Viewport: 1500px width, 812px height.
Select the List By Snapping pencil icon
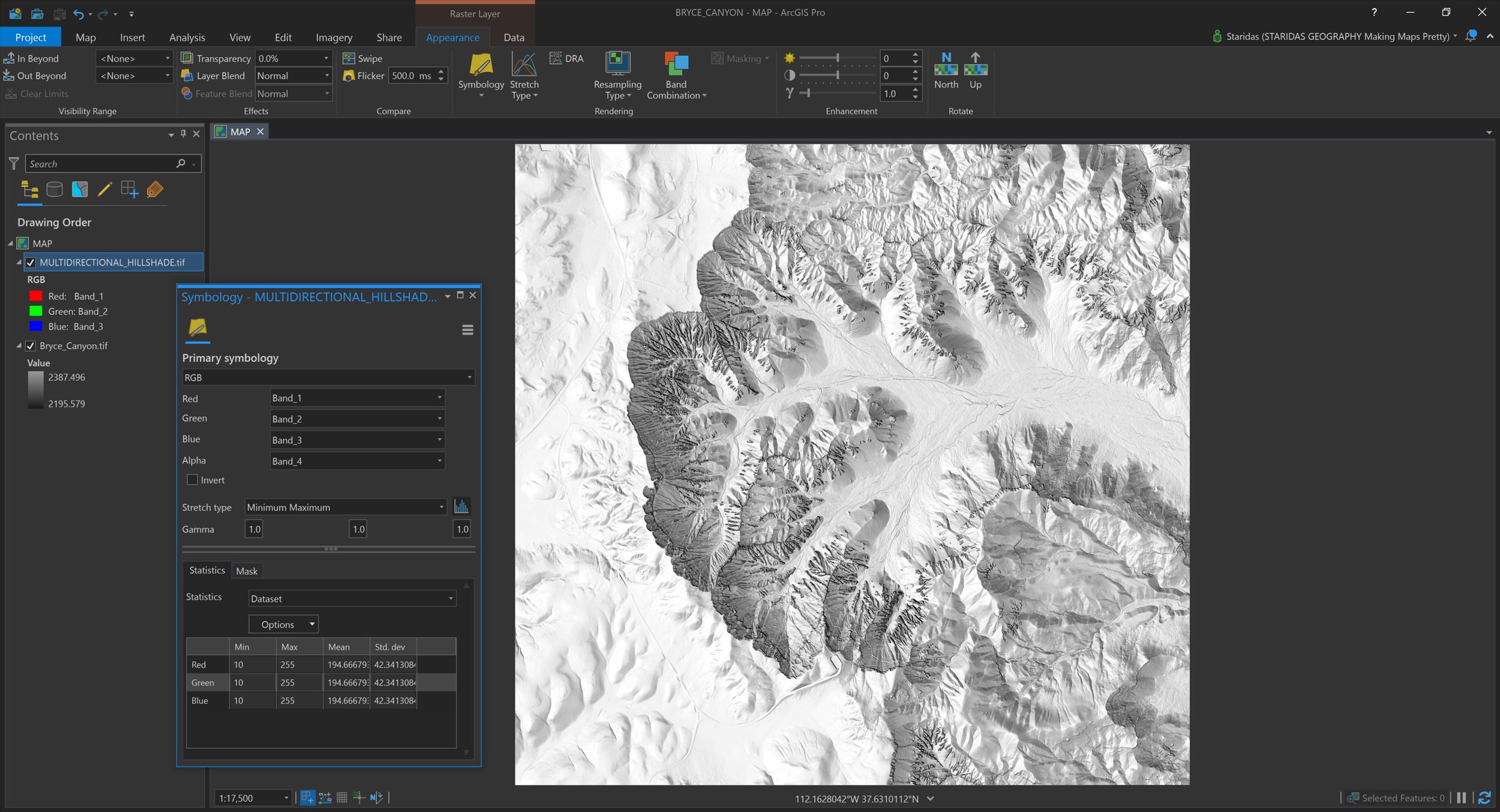(104, 189)
